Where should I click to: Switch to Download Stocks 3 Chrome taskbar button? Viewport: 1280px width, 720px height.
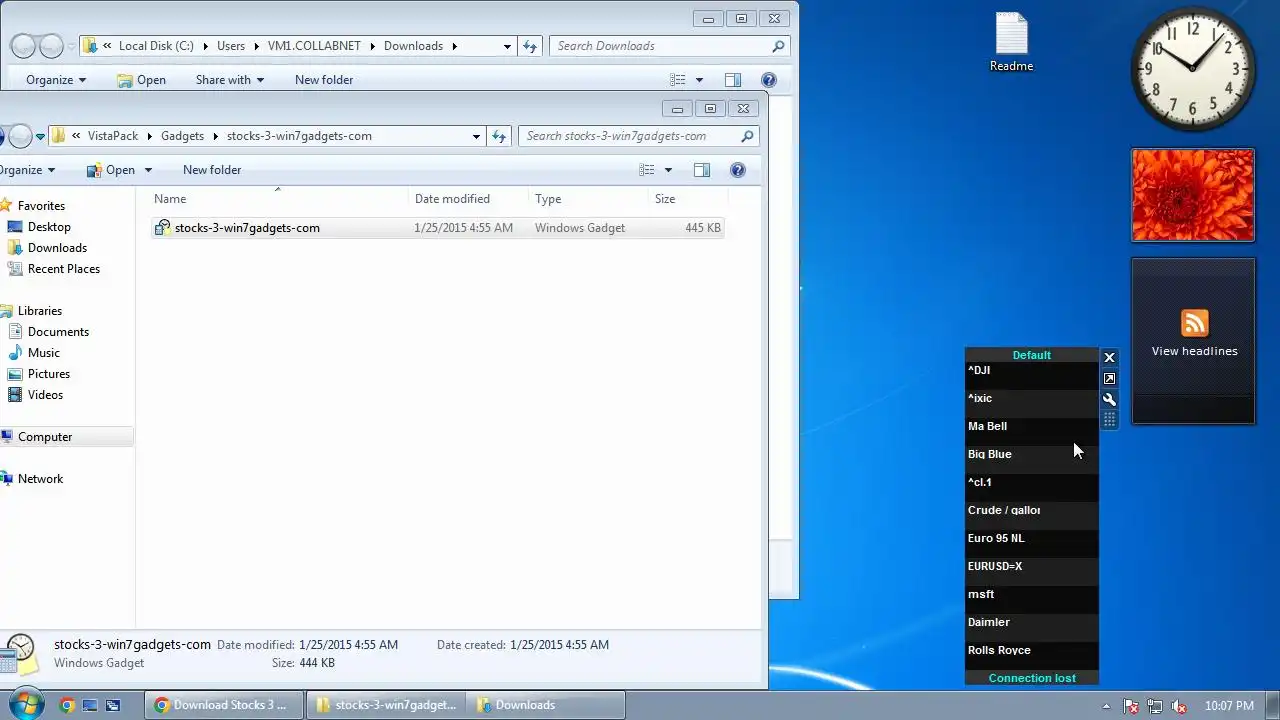(223, 705)
